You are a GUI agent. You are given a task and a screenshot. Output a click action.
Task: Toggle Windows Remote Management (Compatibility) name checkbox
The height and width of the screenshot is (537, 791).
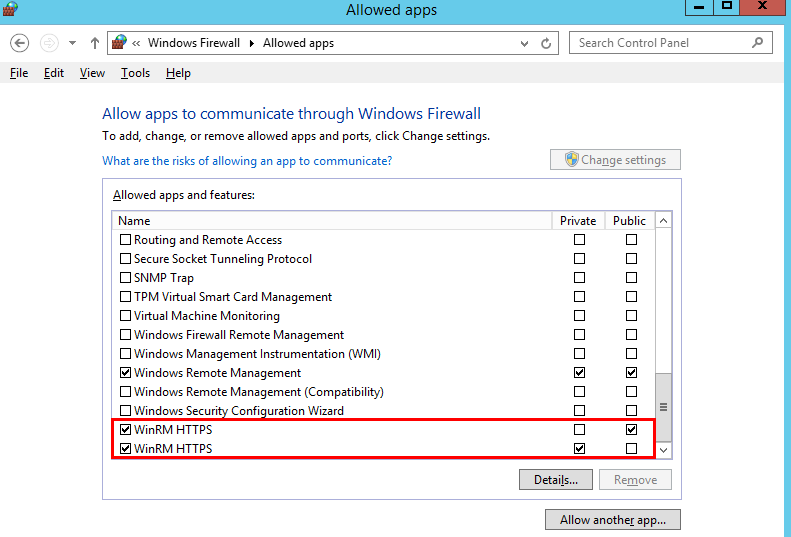click(x=125, y=392)
